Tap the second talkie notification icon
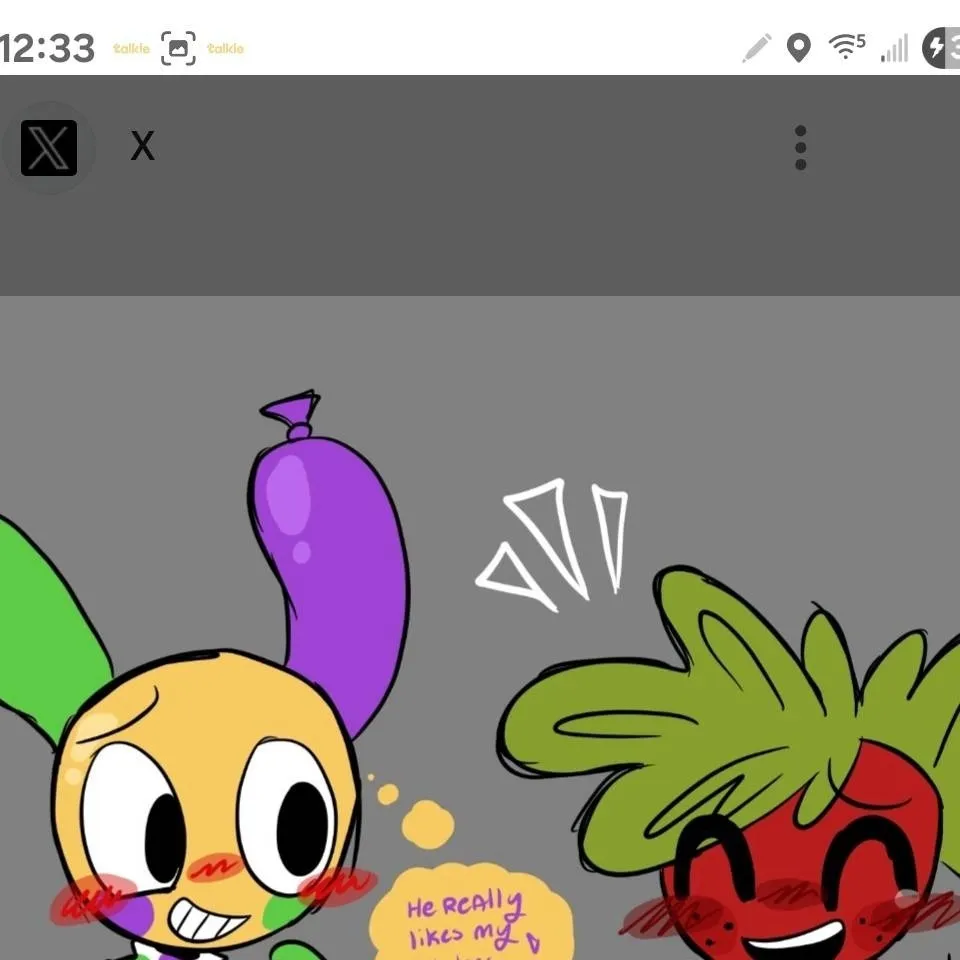Screen dimensions: 960x960 [x=225, y=48]
